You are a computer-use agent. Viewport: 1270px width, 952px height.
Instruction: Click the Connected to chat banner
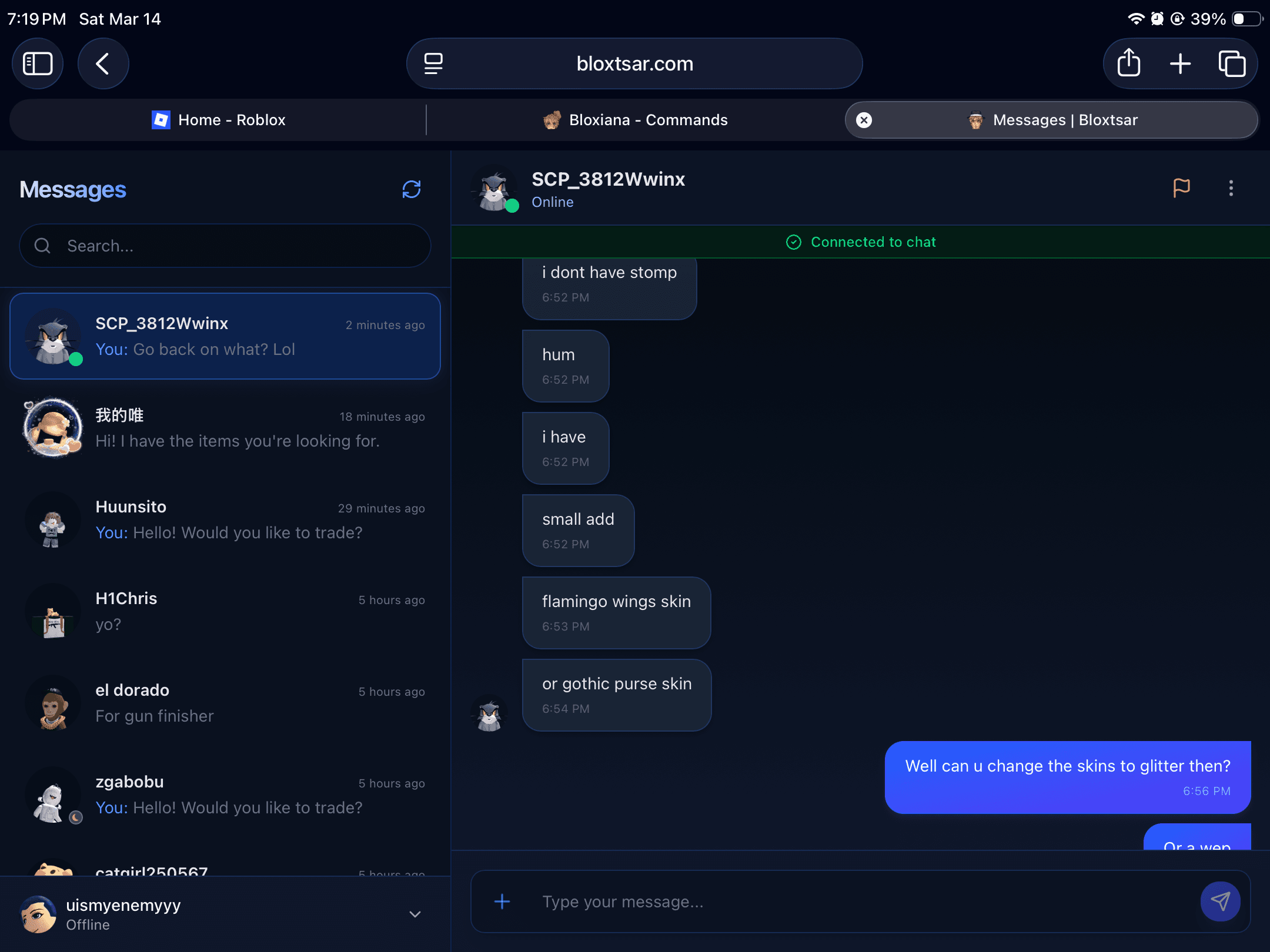pos(861,242)
